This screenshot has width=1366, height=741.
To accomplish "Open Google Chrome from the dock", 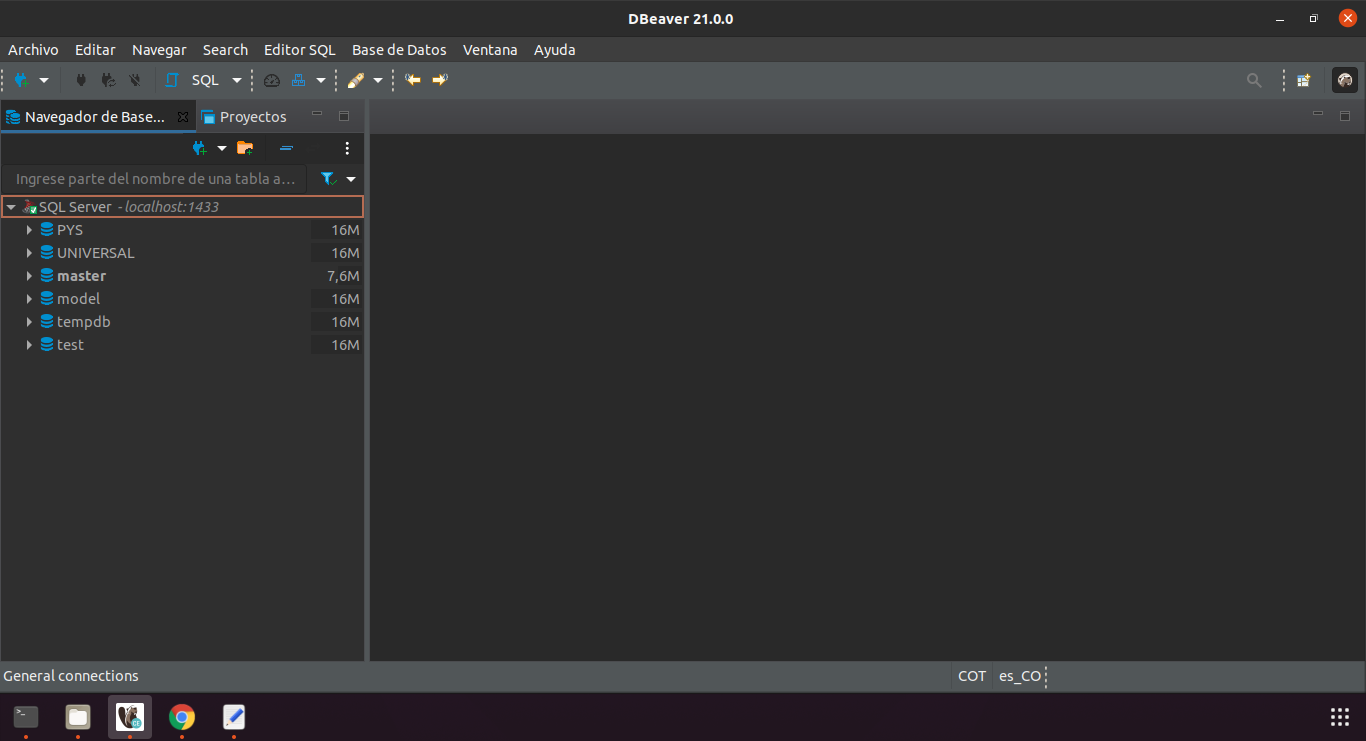I will click(181, 717).
